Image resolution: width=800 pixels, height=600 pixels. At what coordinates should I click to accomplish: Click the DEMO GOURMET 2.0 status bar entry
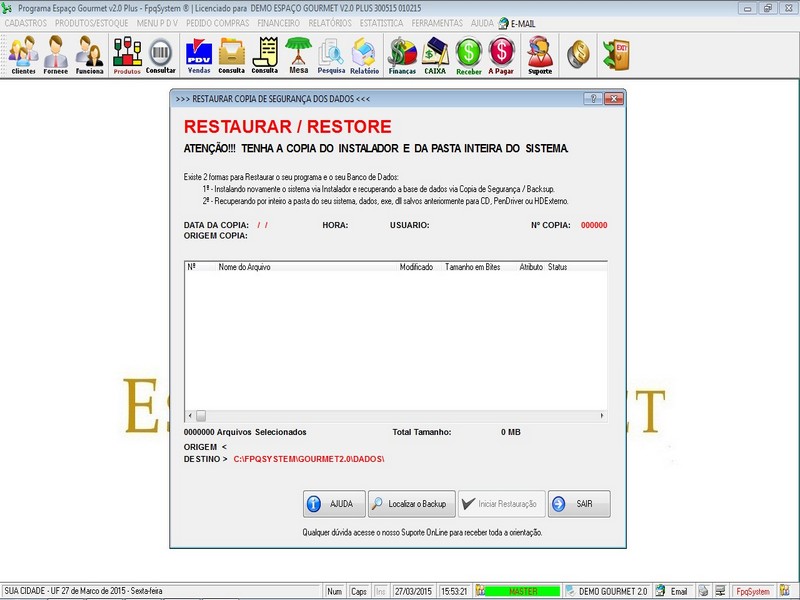point(607,591)
